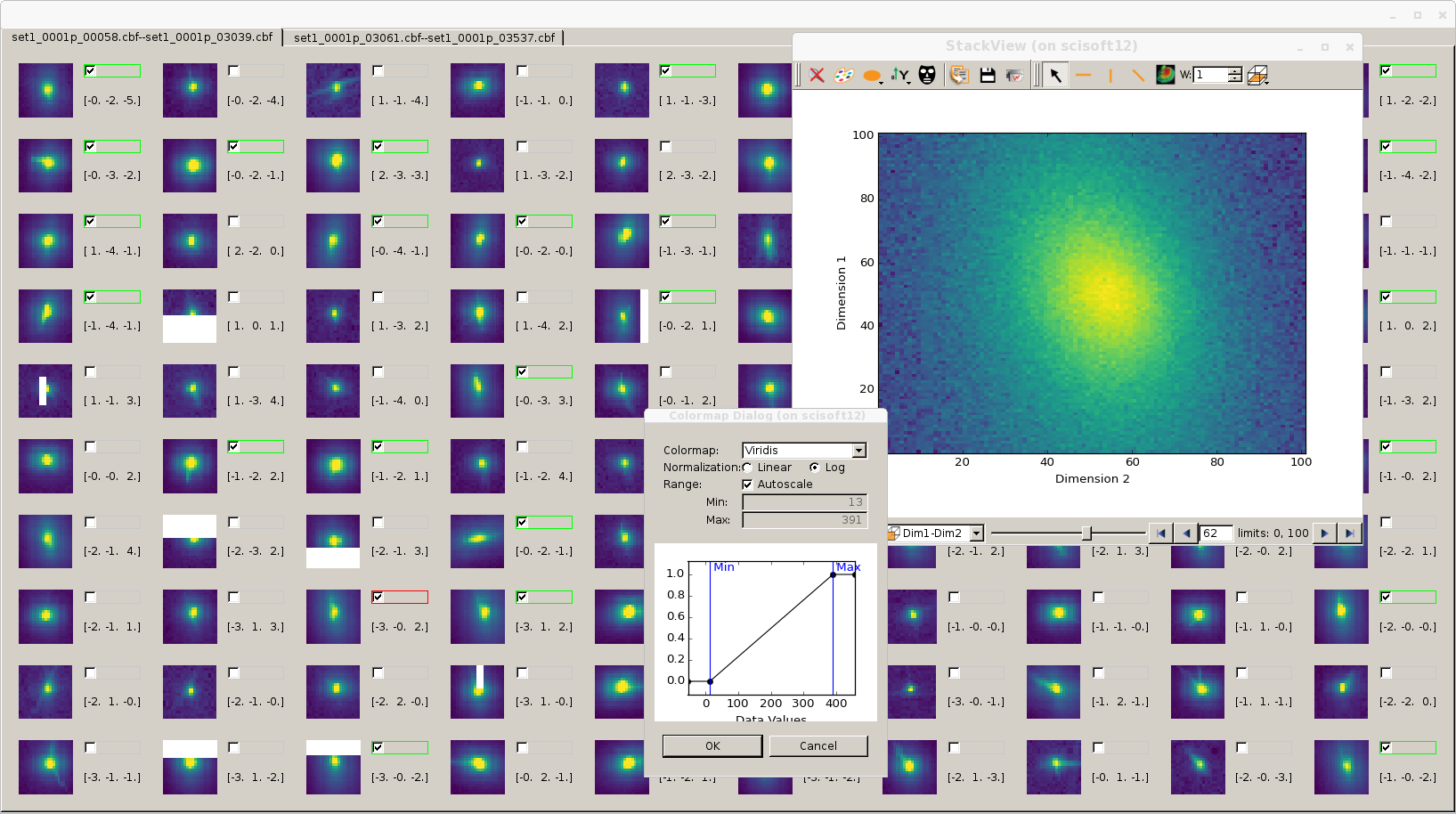Click Cancel in Colormap Dialog
The width and height of the screenshot is (1456, 814).
[817, 746]
